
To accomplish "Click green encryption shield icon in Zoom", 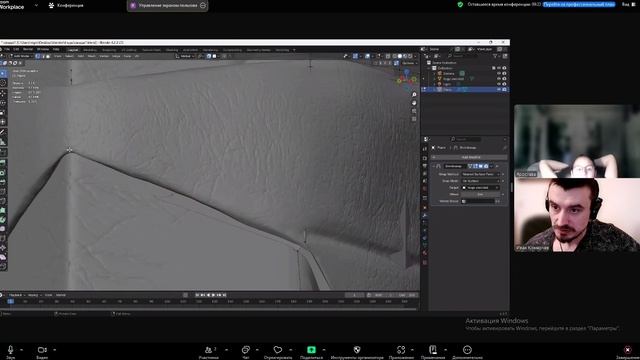I will tap(460, 4).
